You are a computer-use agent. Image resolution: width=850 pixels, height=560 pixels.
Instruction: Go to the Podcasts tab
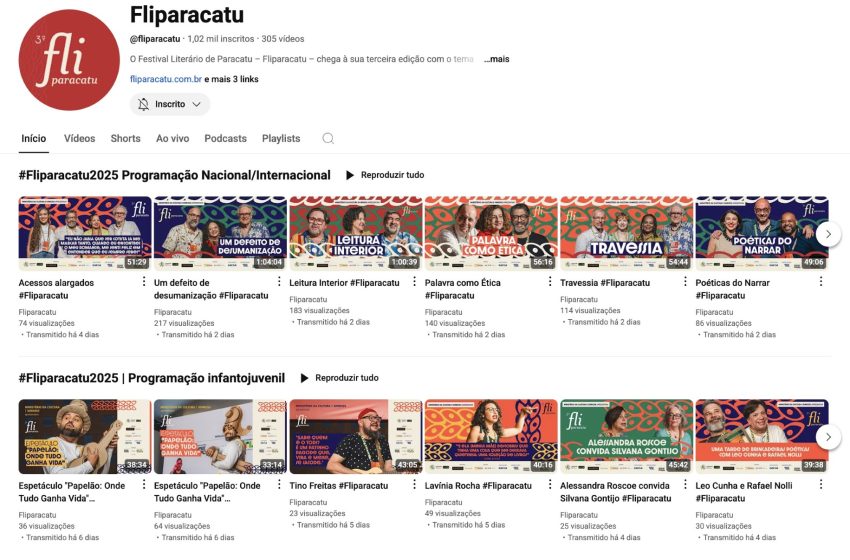tap(226, 138)
